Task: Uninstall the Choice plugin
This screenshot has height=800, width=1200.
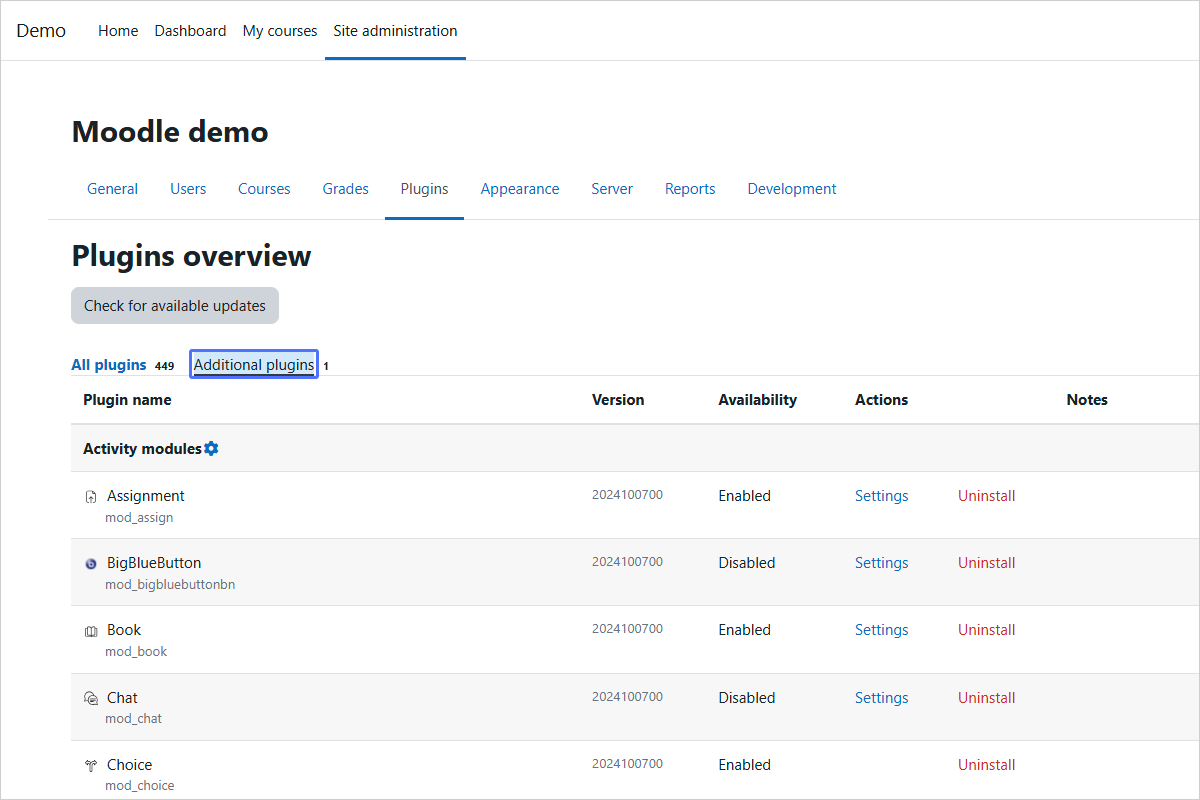Action: [986, 765]
